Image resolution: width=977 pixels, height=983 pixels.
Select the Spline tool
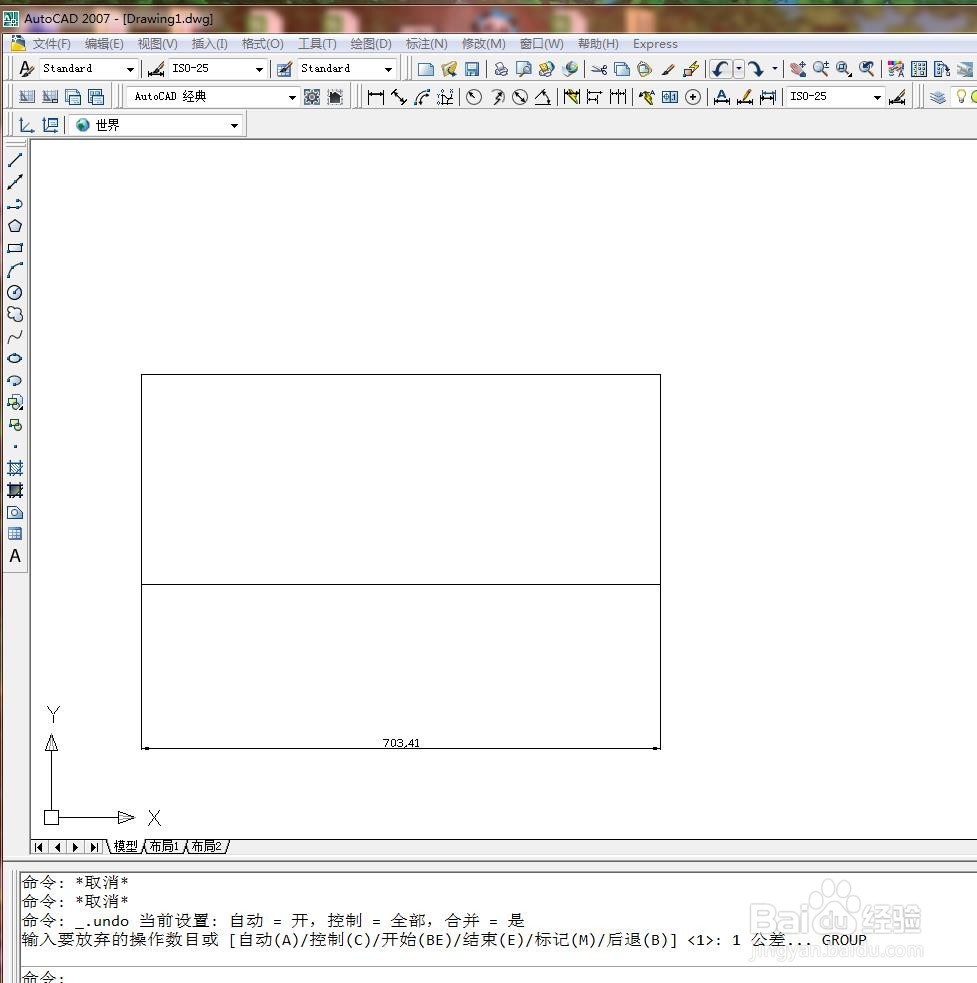tap(15, 337)
